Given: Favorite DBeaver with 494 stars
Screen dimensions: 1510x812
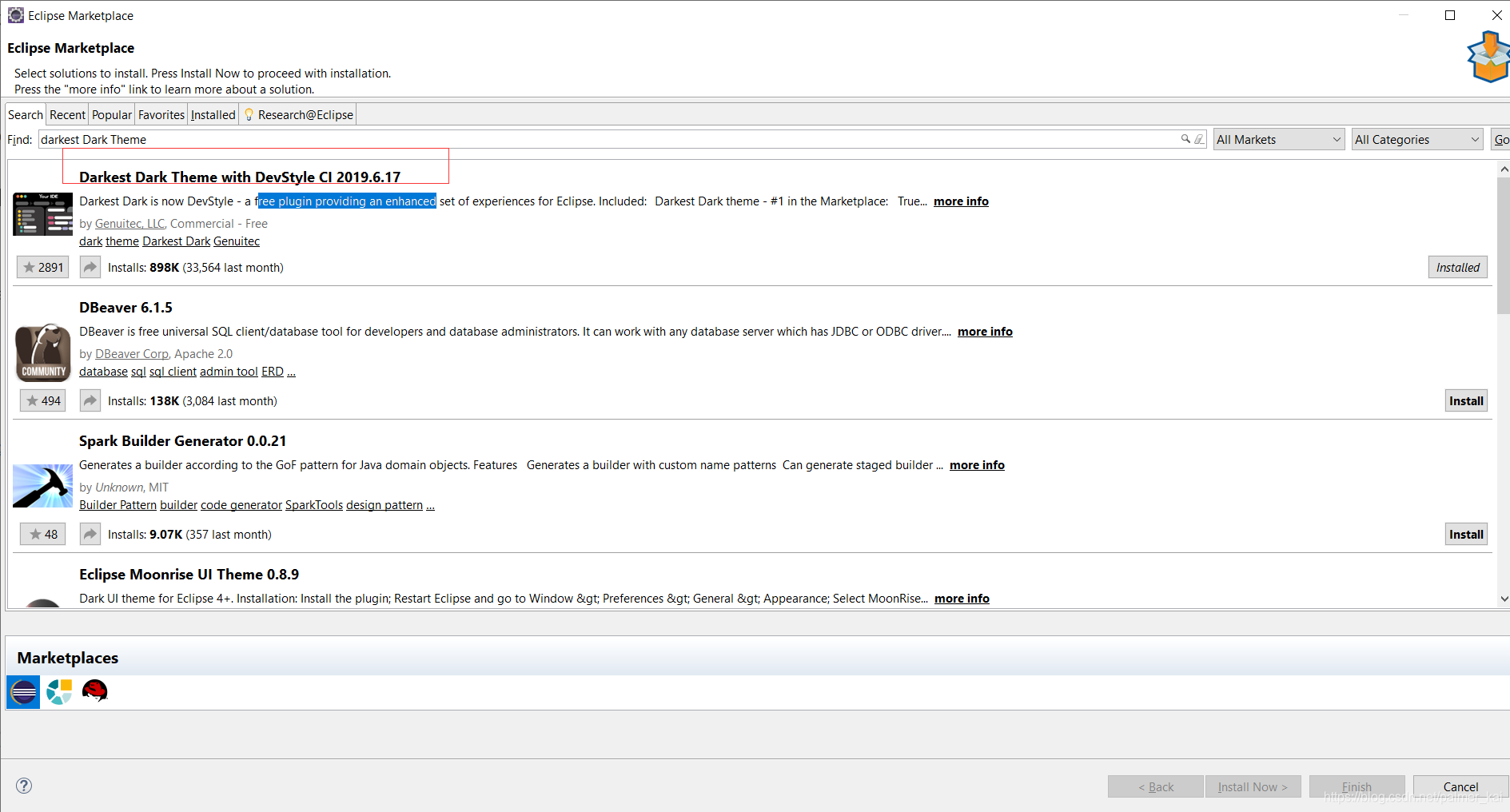Looking at the screenshot, I should pos(43,401).
